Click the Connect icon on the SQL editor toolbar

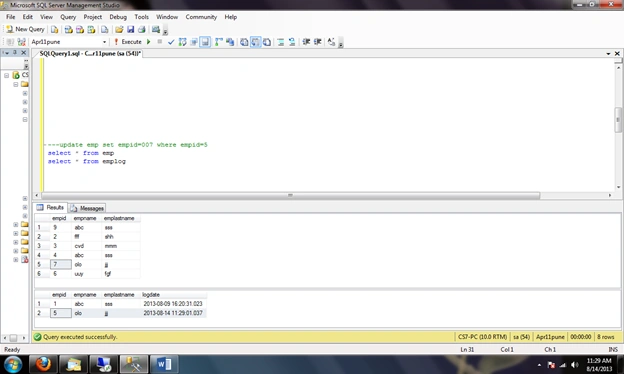(x=10, y=42)
